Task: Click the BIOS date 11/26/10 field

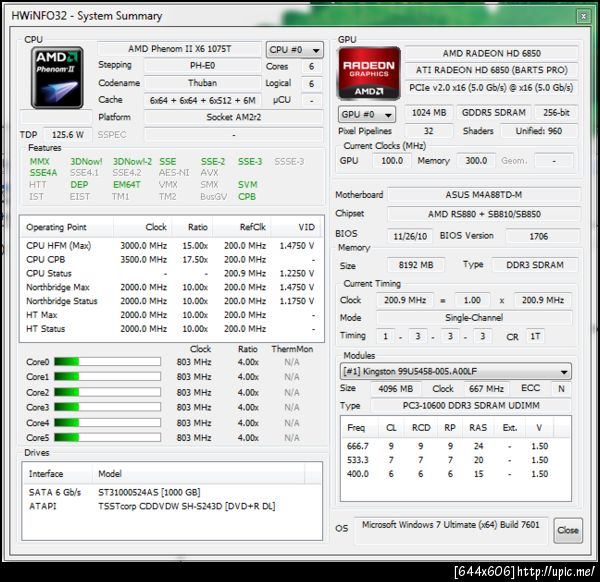Action: click(410, 236)
